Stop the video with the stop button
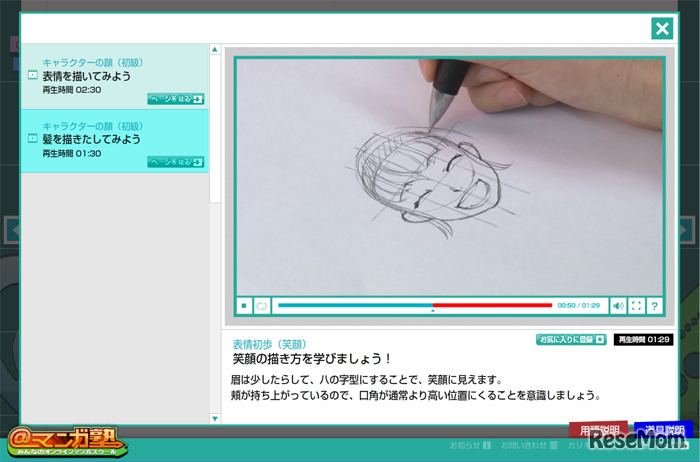The height and width of the screenshot is (462, 700). tap(244, 306)
